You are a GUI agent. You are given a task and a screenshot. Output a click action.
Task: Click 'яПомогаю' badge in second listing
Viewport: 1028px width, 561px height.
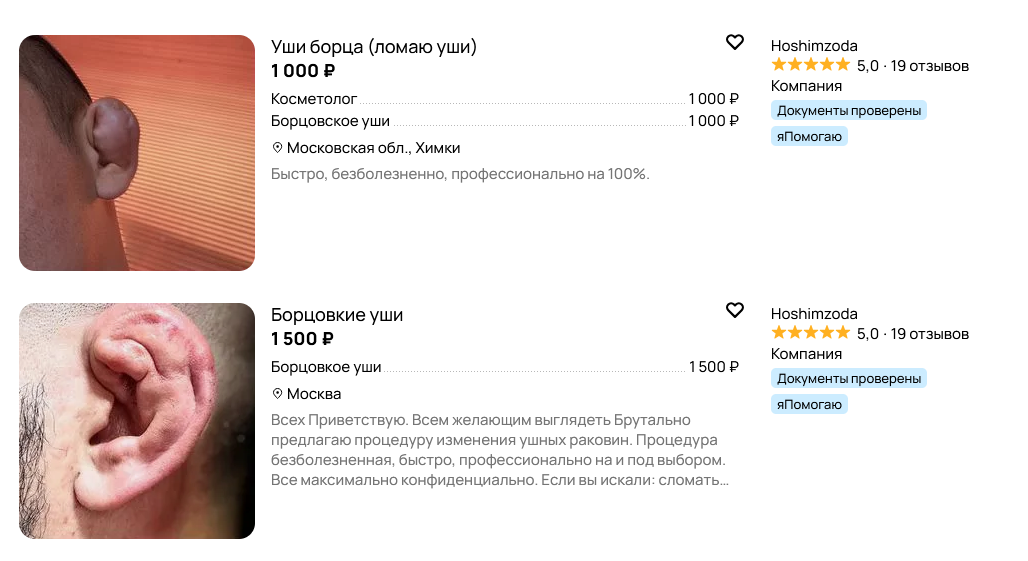809,404
